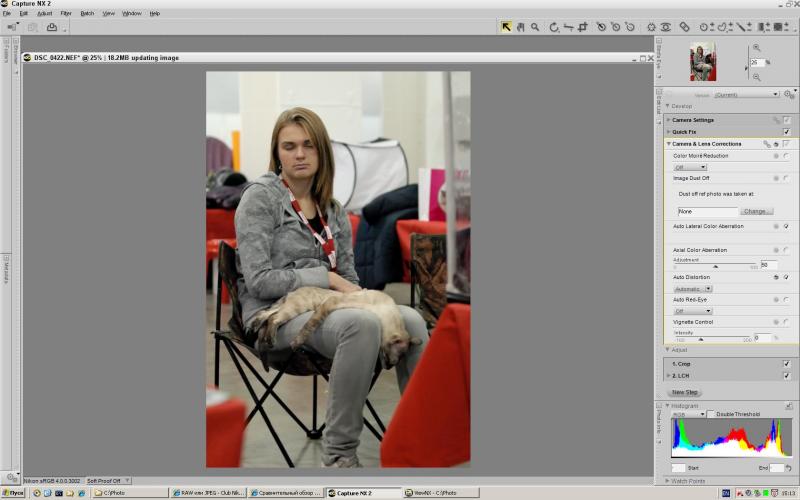This screenshot has width=800, height=500.
Task: Click the Change... button for Dust Off
Action: [756, 211]
